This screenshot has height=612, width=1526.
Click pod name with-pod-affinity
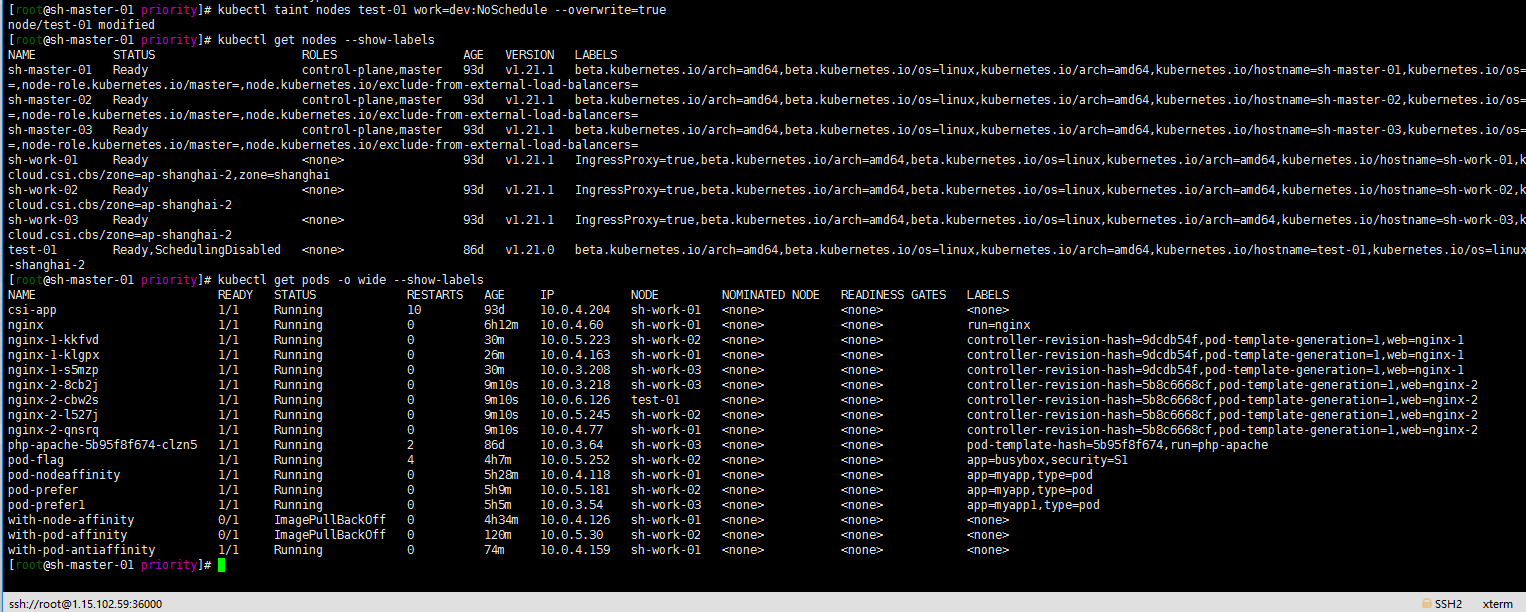click(66, 534)
